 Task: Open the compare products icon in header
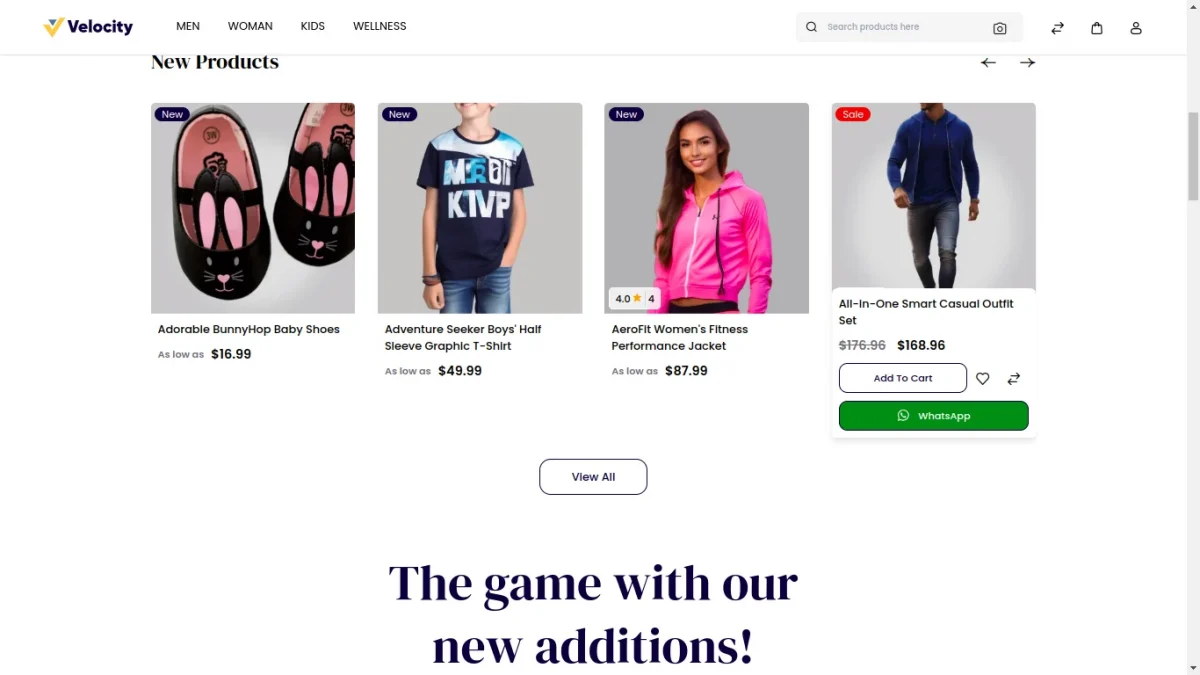coord(1057,28)
